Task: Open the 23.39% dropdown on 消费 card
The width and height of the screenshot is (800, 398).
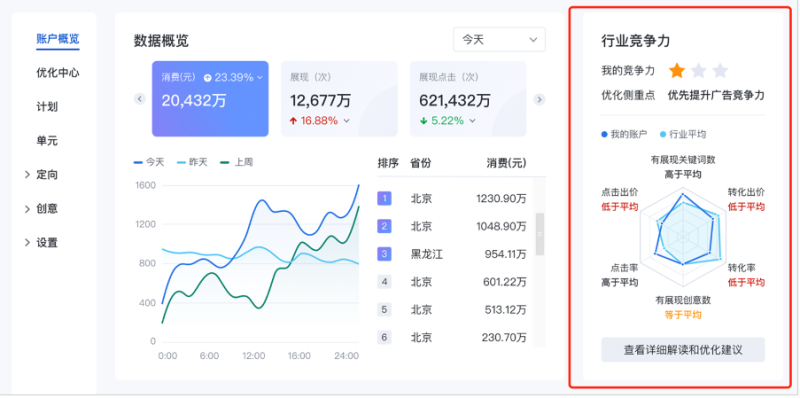Action: (260, 78)
